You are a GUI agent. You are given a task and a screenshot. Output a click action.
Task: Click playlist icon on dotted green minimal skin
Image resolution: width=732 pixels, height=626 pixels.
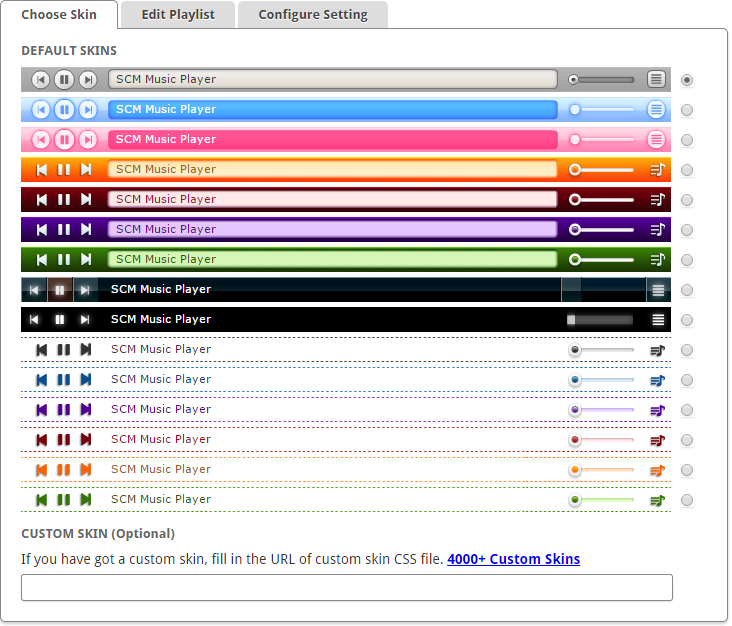point(657,500)
